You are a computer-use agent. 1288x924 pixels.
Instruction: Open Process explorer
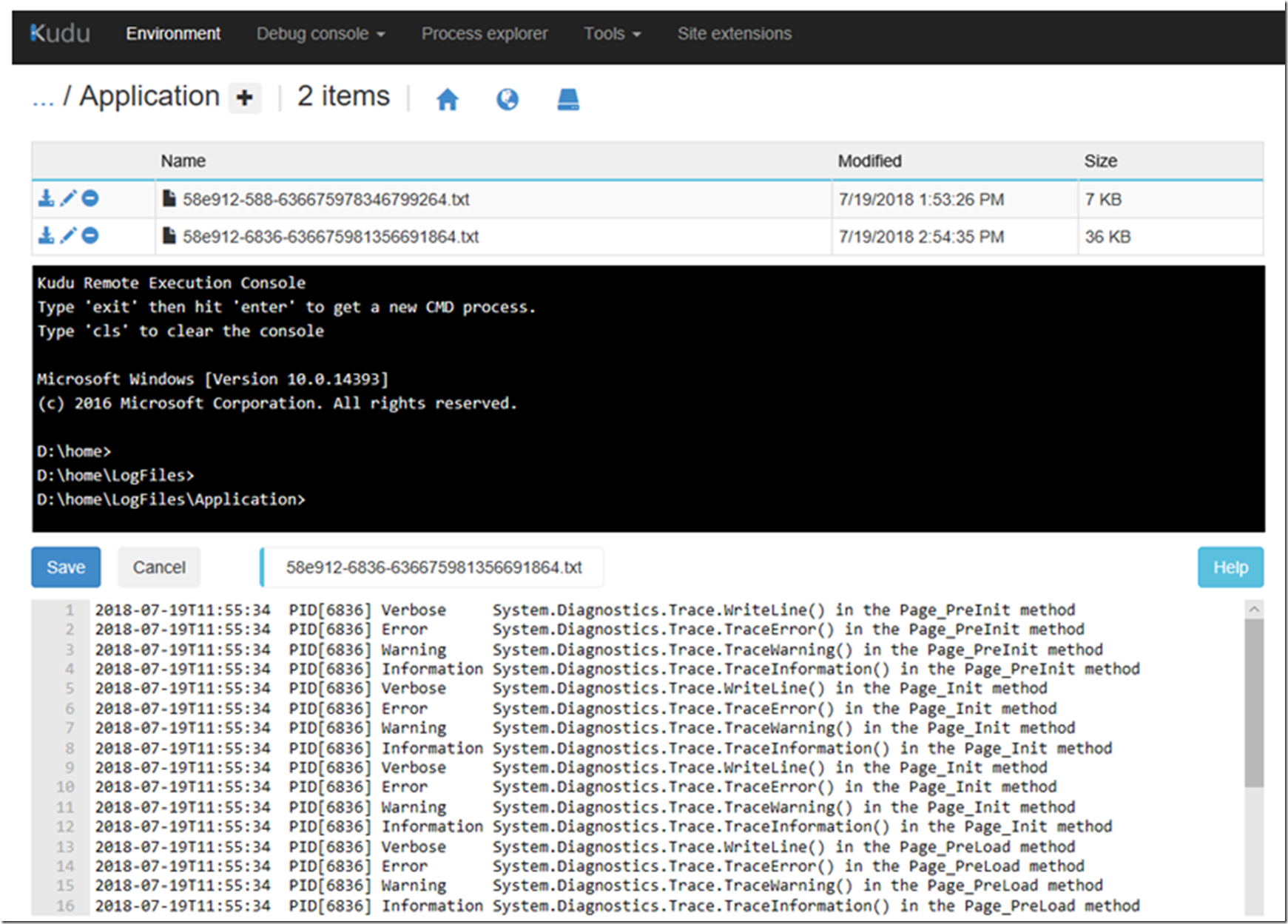click(485, 33)
